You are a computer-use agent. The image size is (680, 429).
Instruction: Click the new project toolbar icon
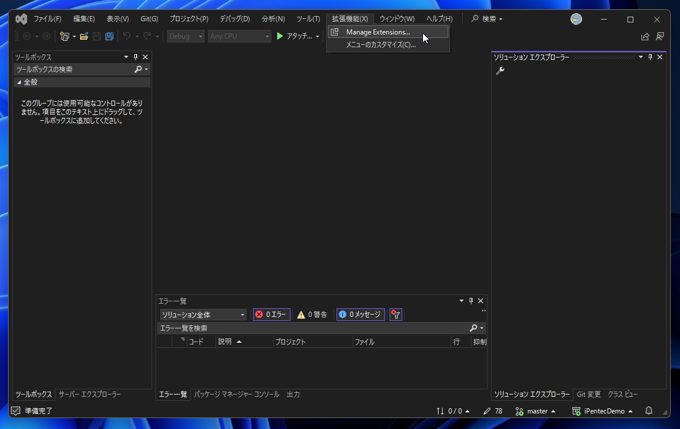click(x=65, y=36)
